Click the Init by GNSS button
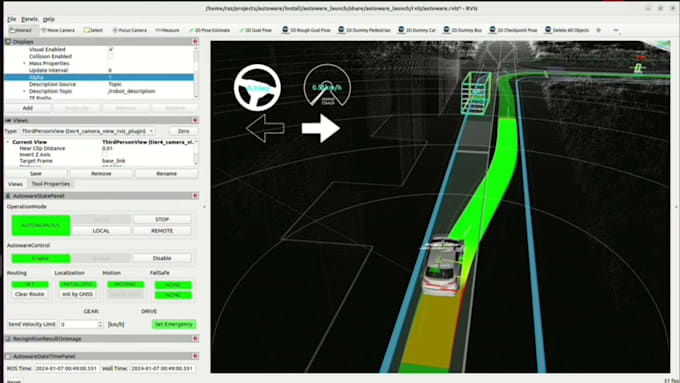 click(77, 294)
